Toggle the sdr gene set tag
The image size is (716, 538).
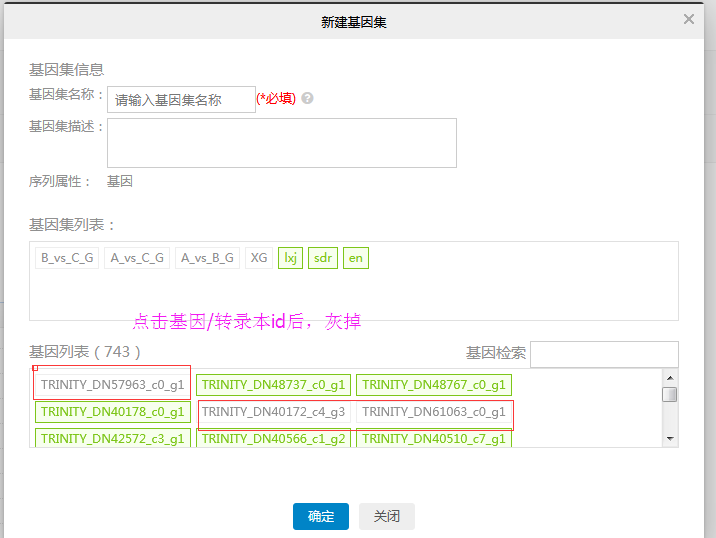[323, 258]
